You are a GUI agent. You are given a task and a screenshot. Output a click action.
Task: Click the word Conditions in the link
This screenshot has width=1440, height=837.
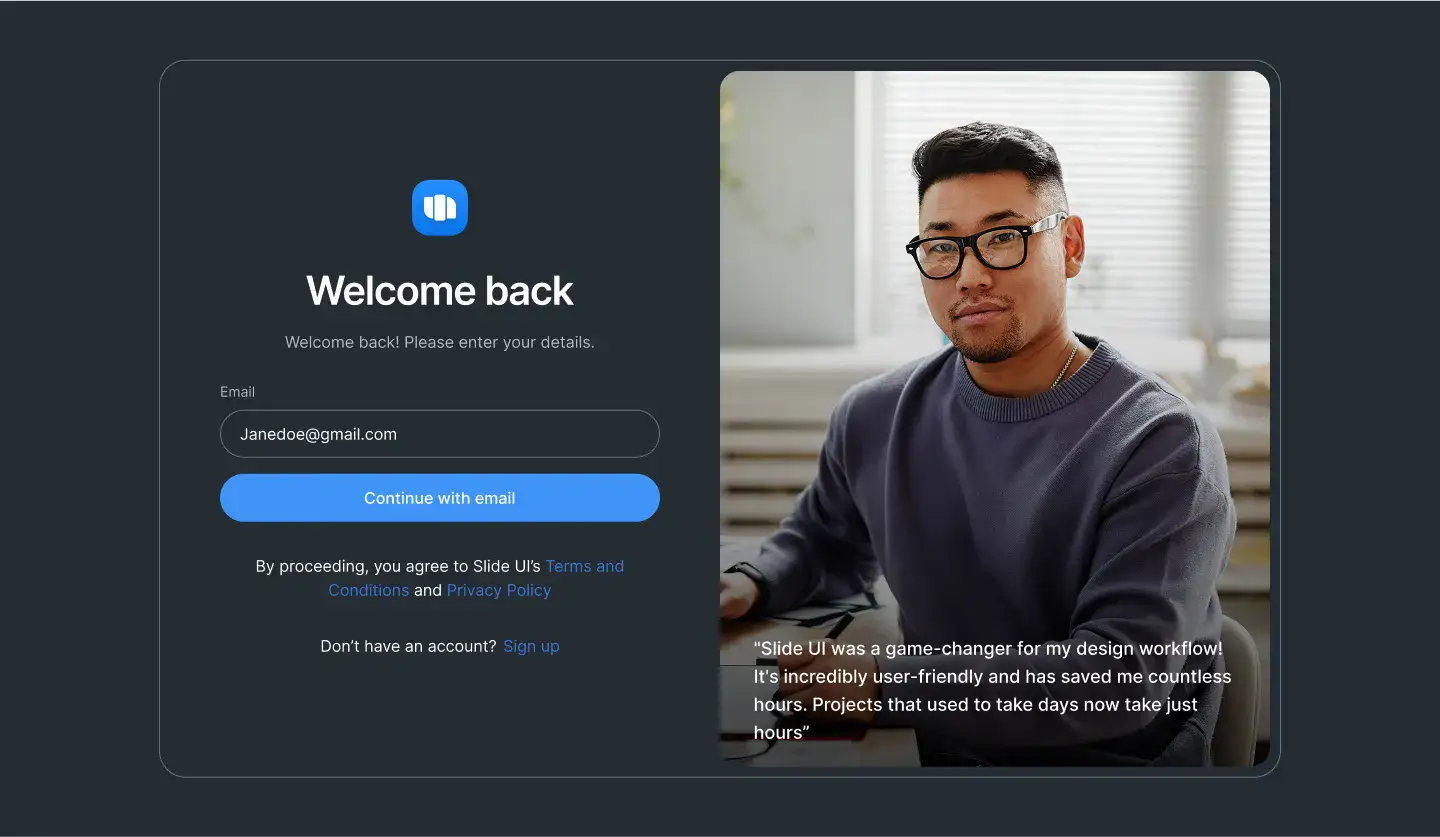coord(369,590)
